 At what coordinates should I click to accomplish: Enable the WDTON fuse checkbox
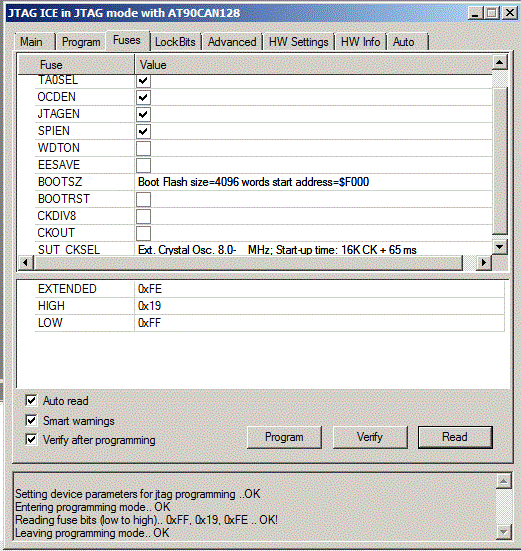click(x=143, y=148)
